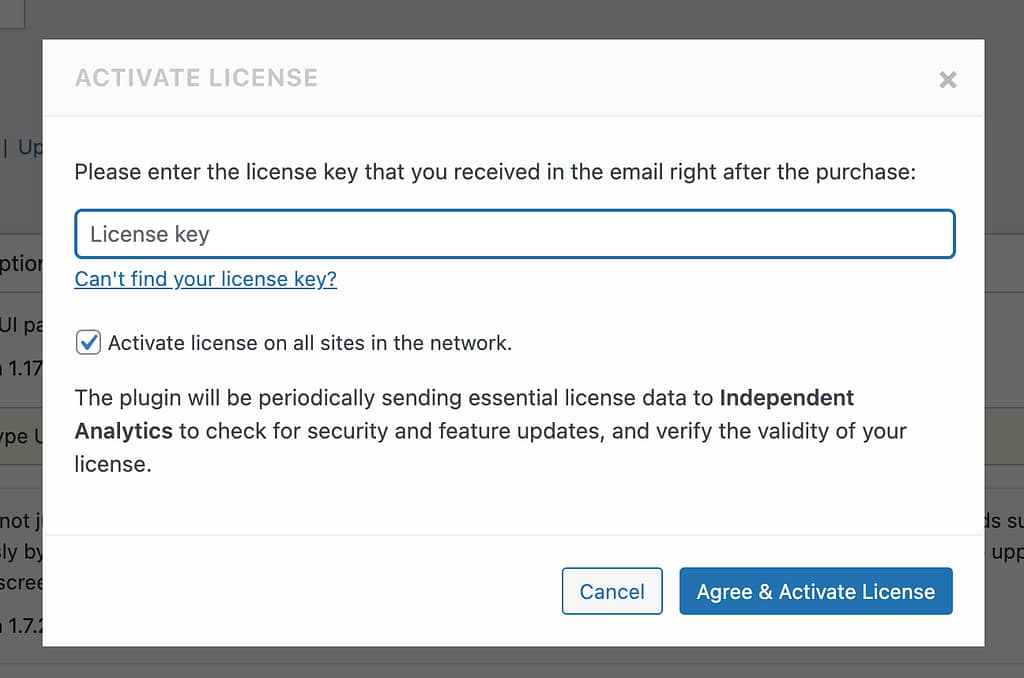Click the bold "Analytics" word in the notice

click(x=123, y=431)
